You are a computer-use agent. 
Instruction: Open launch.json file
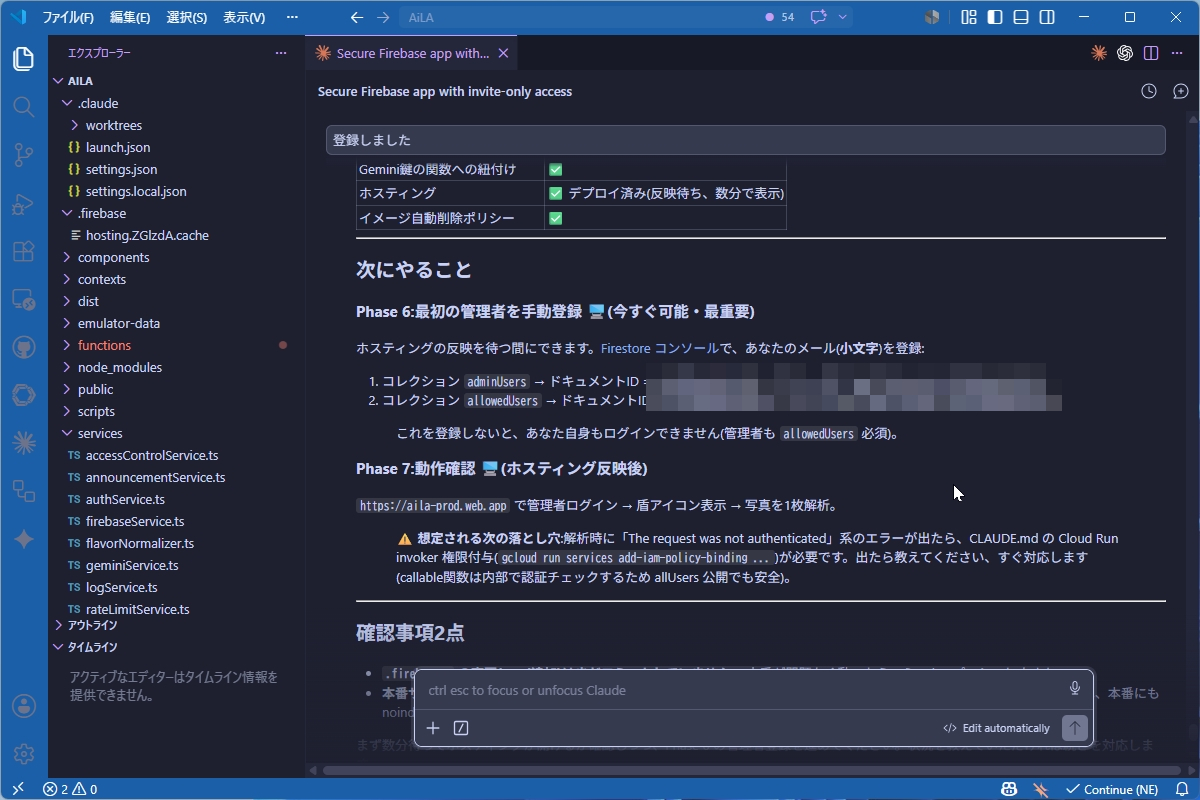pos(177,147)
